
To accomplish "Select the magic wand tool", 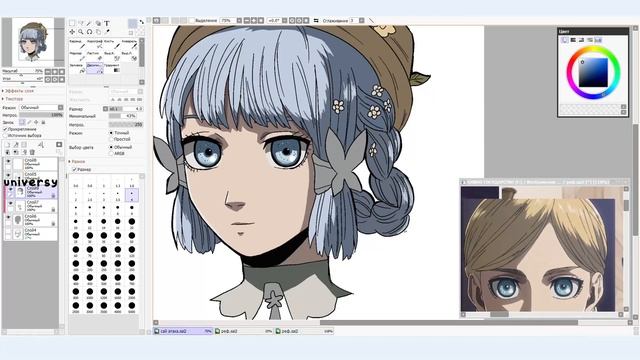I will (89, 23).
